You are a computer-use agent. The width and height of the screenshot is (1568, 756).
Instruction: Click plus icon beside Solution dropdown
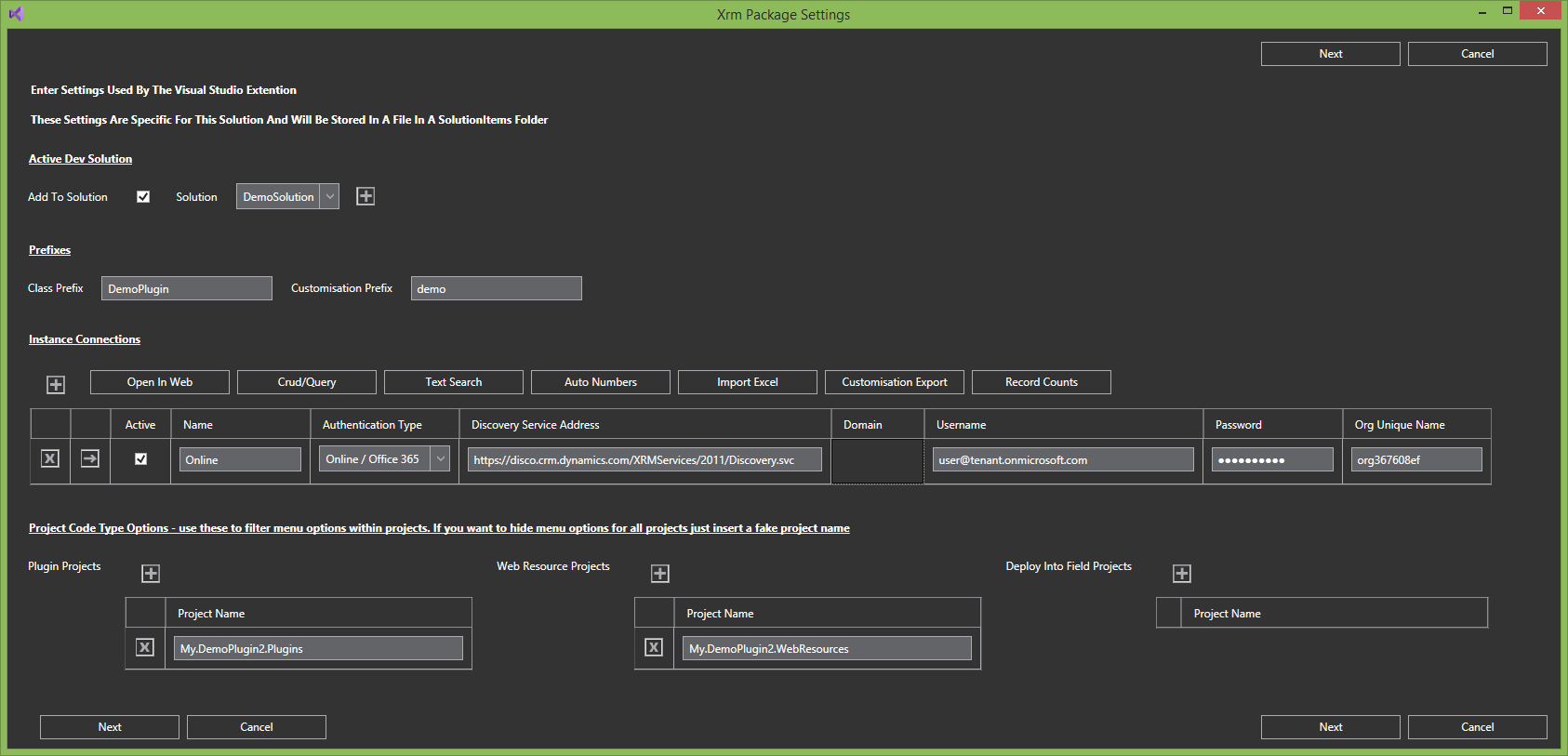pos(365,196)
